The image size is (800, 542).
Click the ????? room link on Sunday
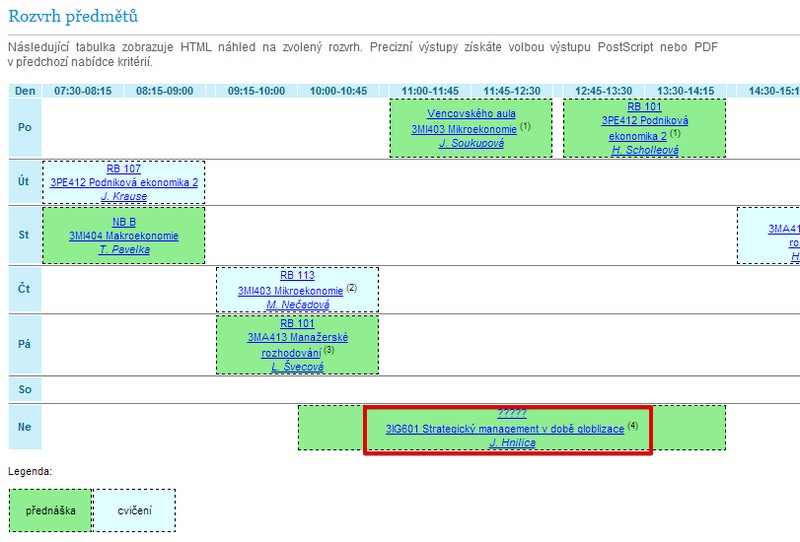pos(513,414)
